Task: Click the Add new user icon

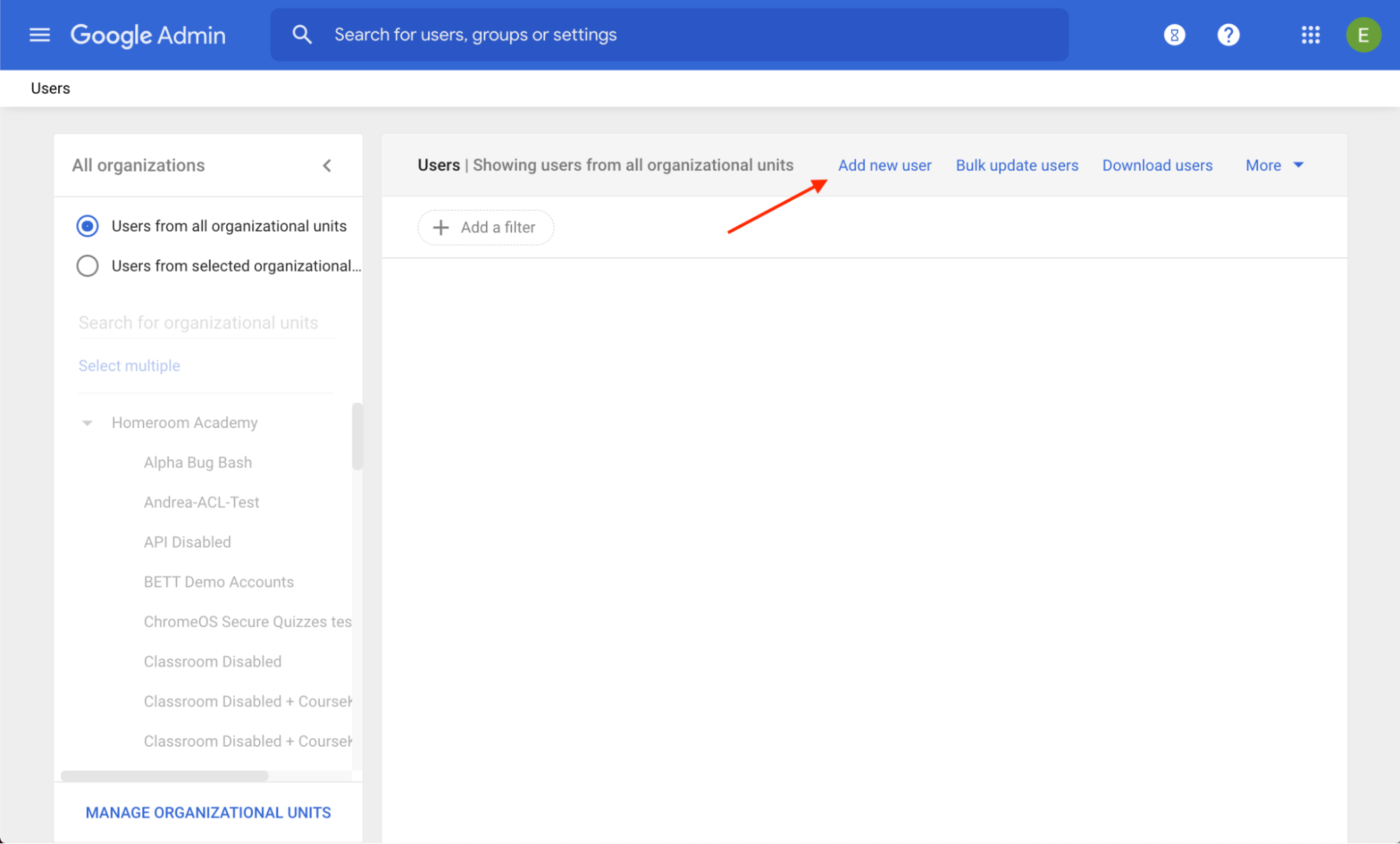Action: 884,165
